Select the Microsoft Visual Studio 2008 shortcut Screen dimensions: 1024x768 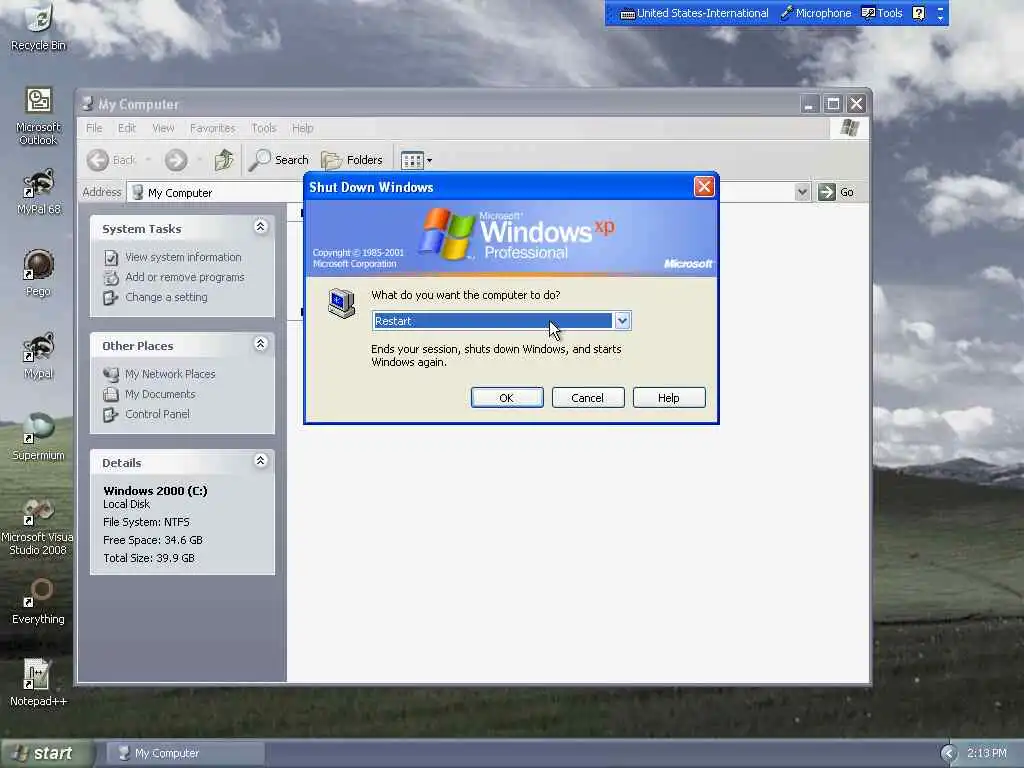[38, 526]
